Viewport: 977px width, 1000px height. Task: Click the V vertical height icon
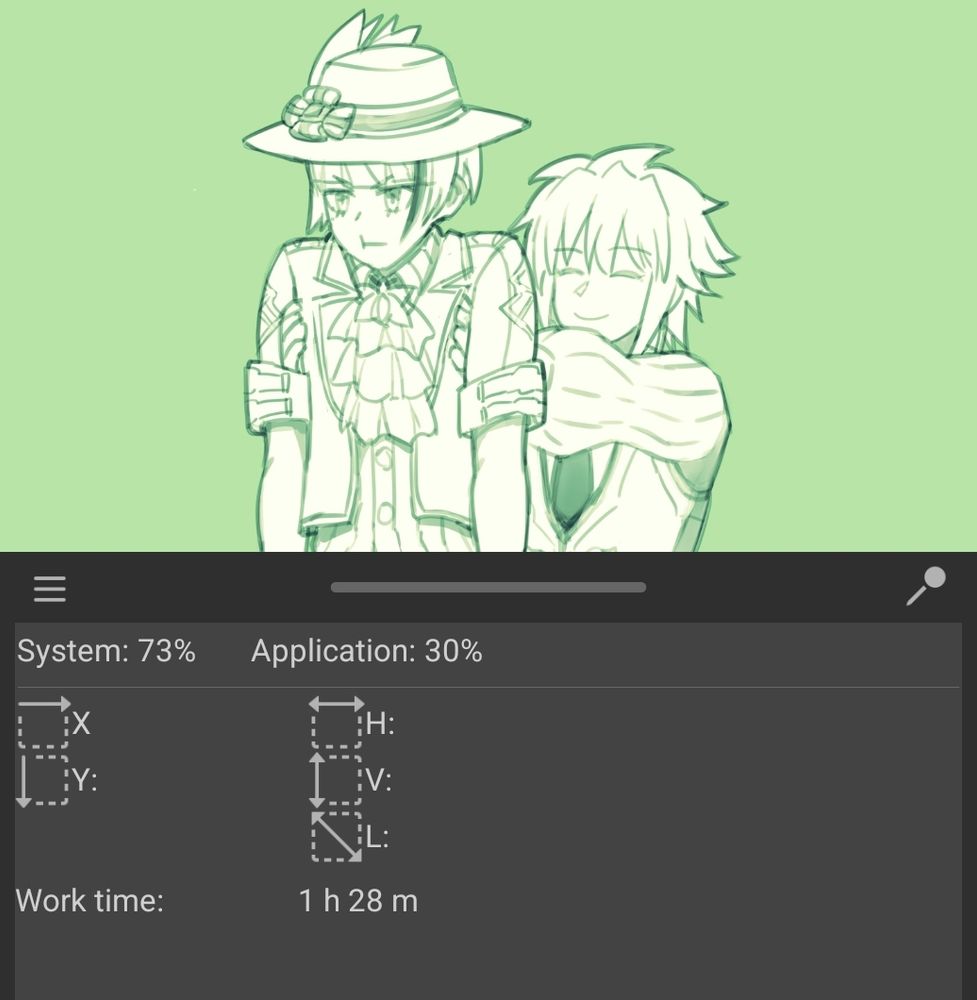335,781
